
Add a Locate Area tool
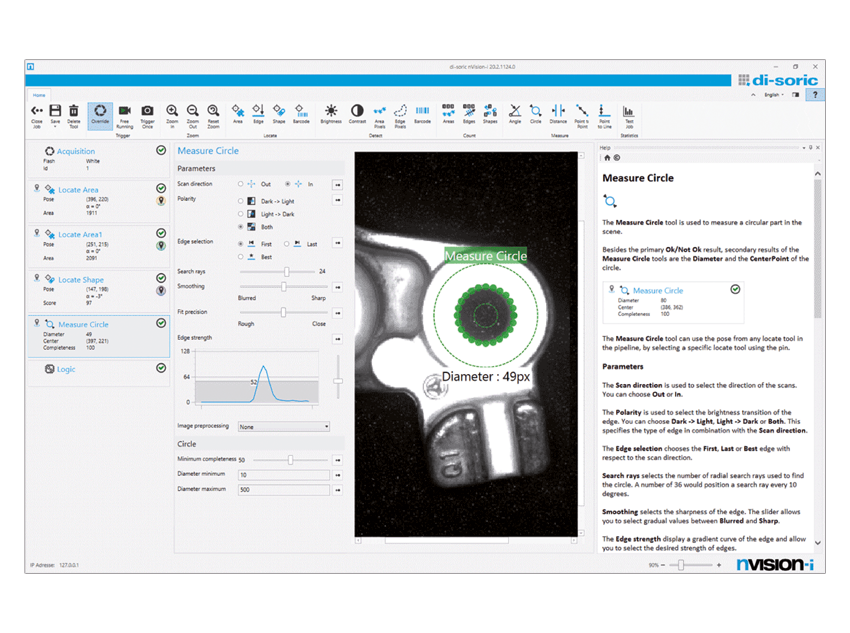pyautogui.click(x=238, y=114)
